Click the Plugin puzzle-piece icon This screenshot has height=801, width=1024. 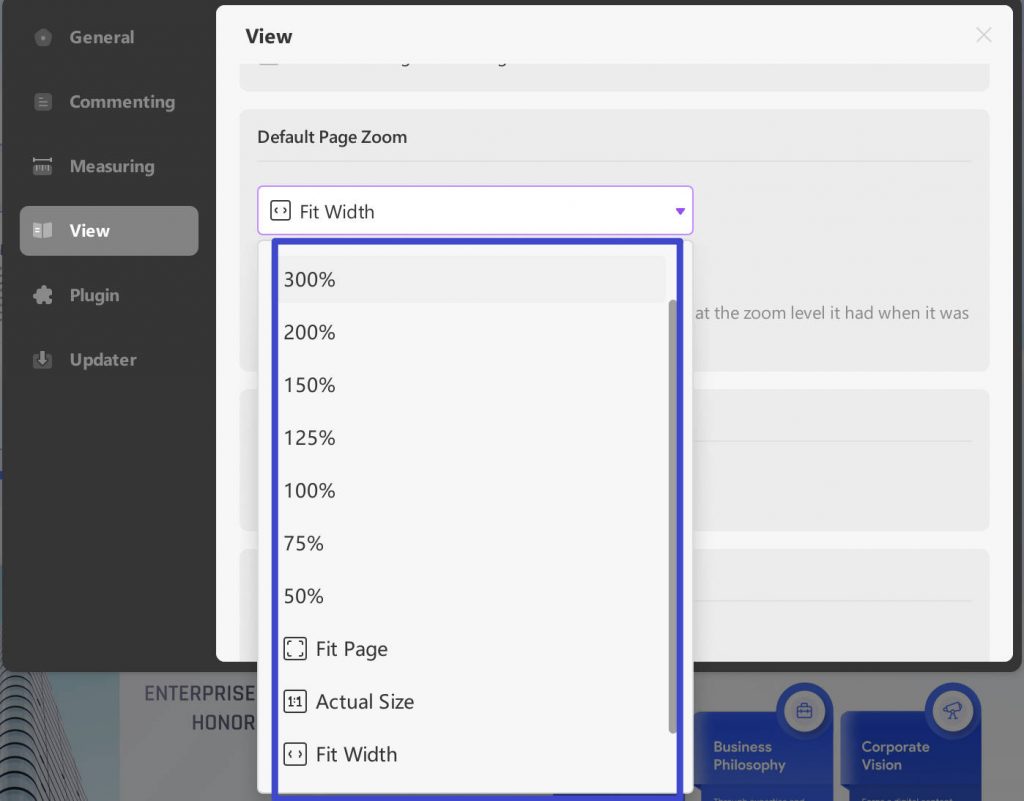click(42, 295)
